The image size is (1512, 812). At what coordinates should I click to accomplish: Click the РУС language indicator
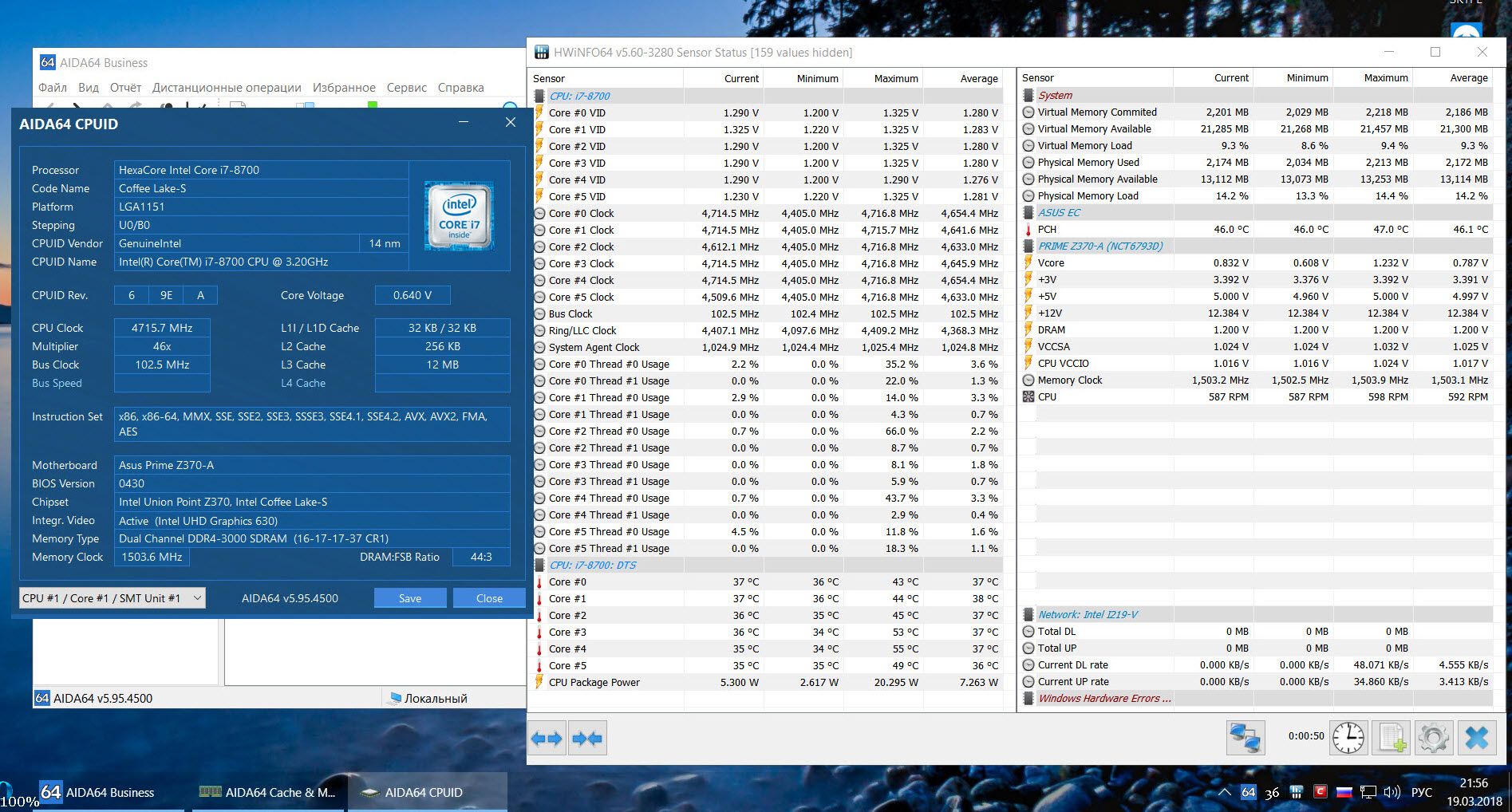click(x=1422, y=792)
